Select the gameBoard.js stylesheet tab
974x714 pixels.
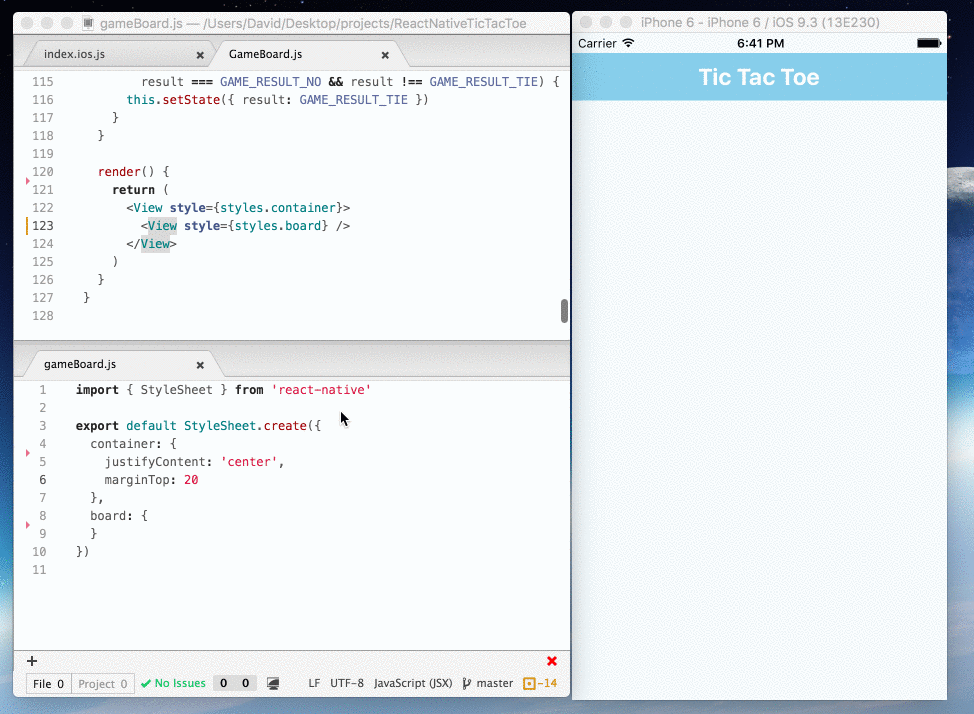tap(80, 364)
